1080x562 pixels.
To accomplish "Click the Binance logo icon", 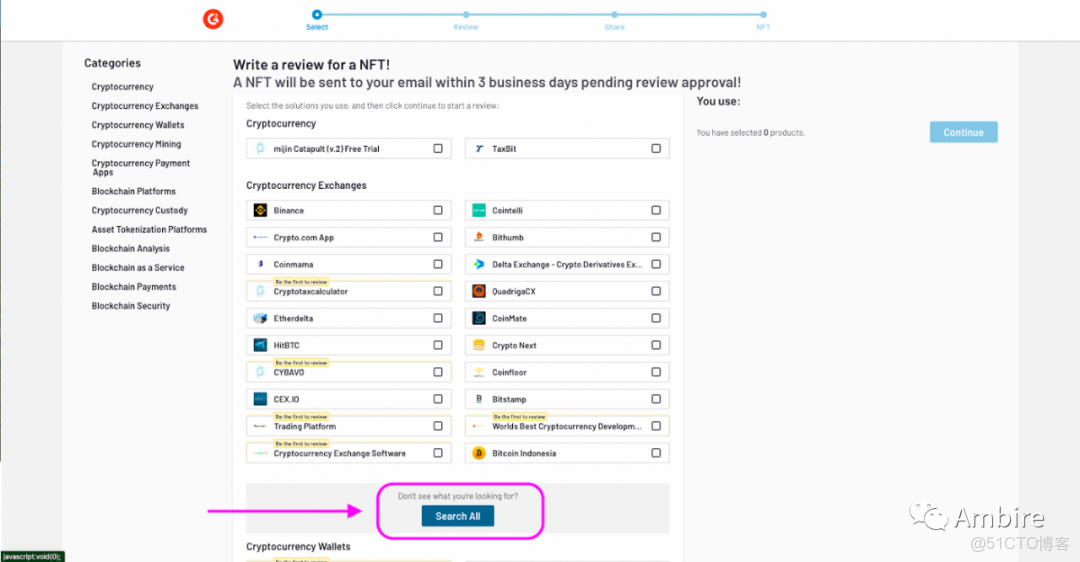I will 260,211.
